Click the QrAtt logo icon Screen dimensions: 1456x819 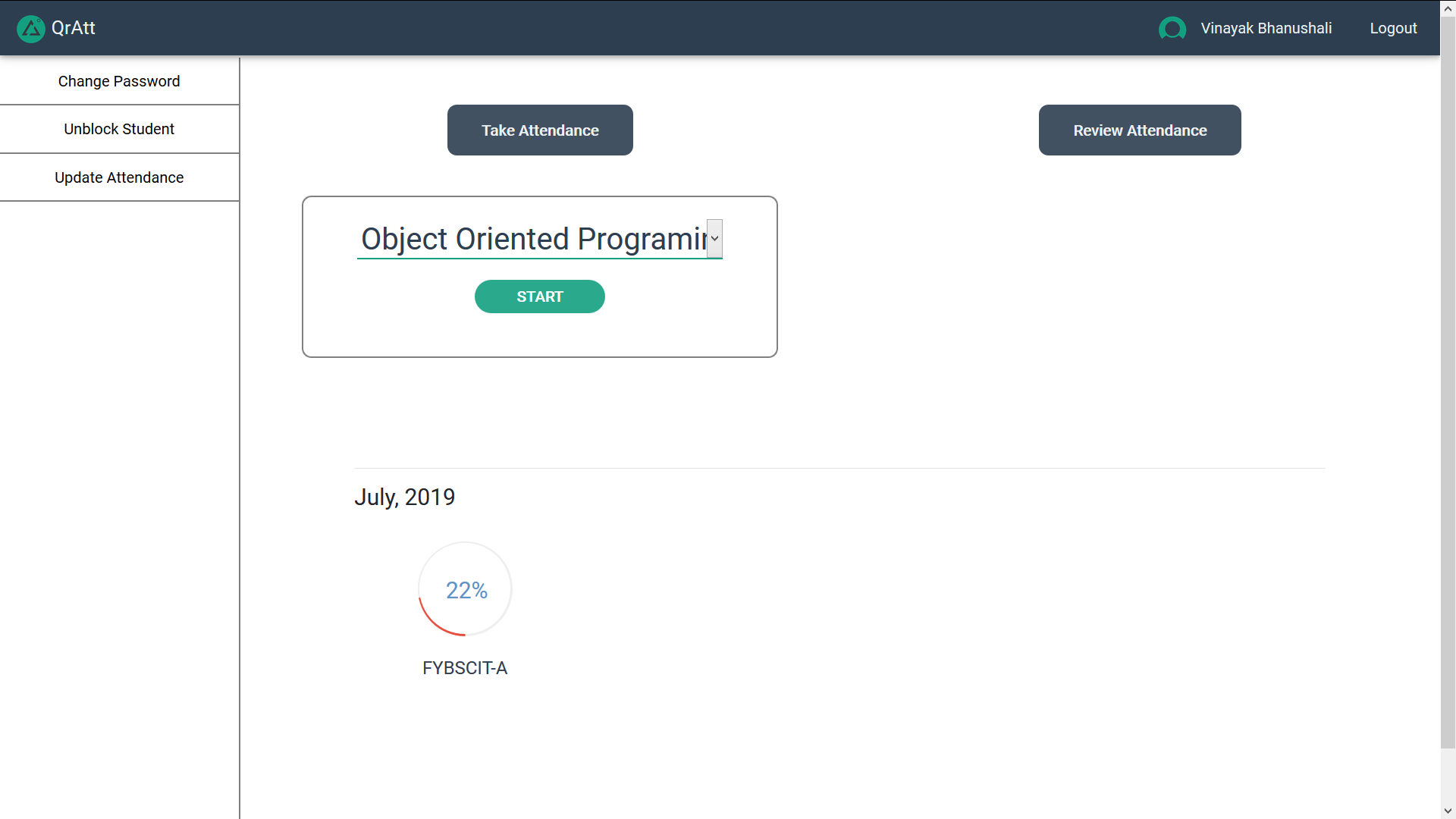[30, 29]
